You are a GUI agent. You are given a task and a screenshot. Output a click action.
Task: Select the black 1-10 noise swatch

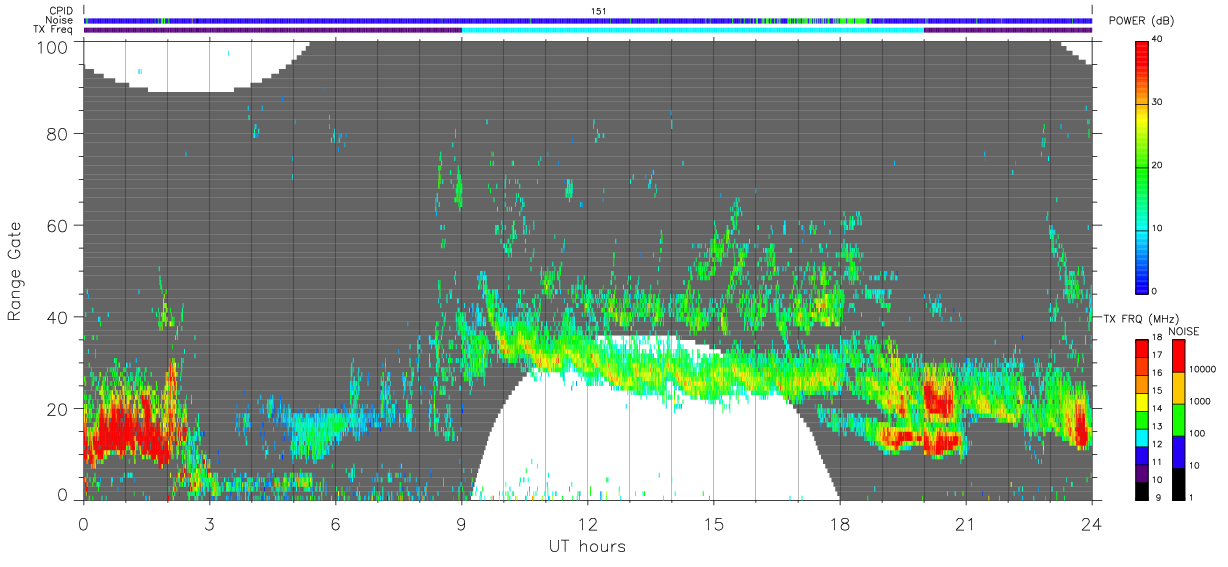coord(1179,482)
